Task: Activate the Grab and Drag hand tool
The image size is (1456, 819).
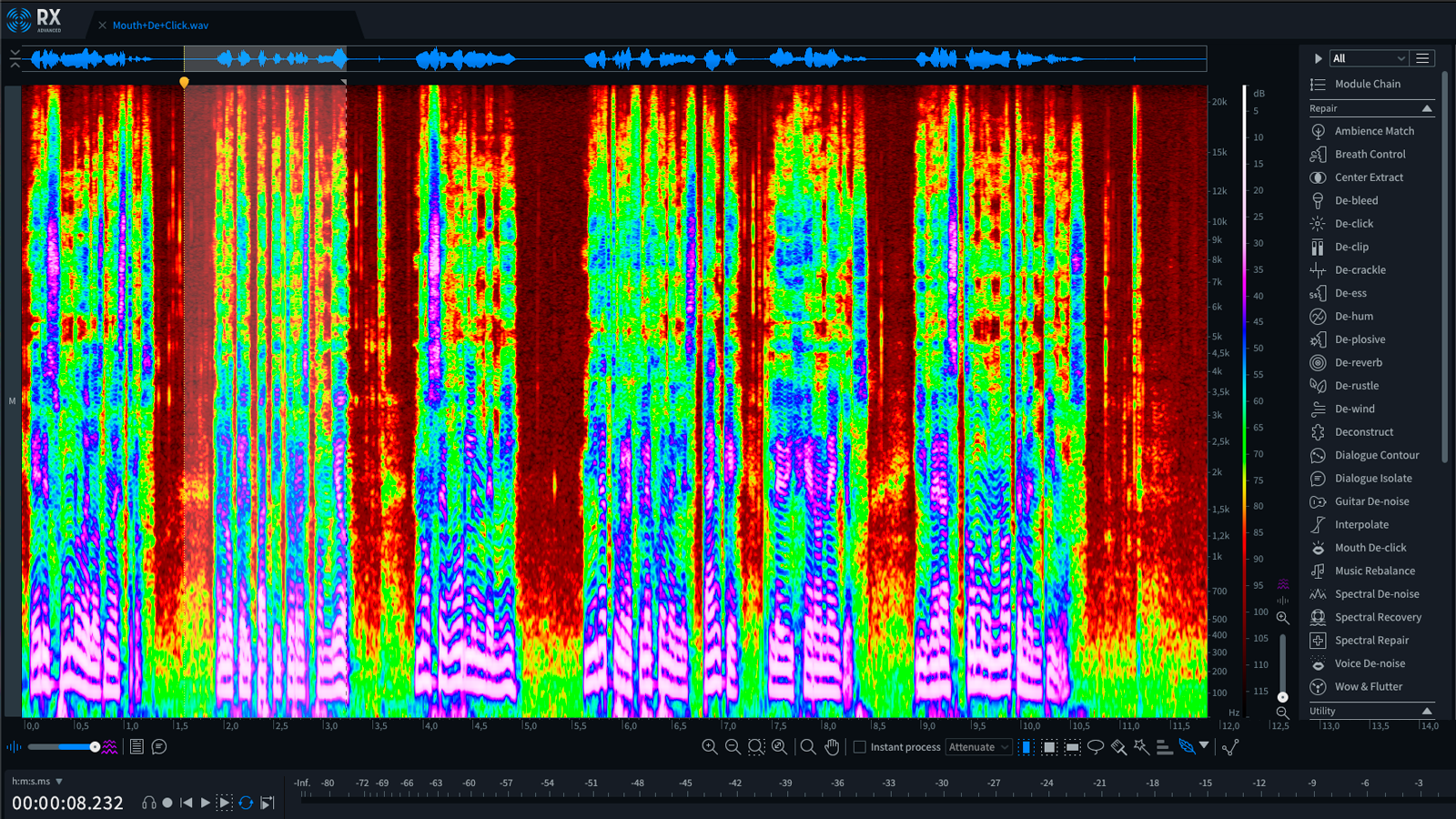Action: coord(832,747)
